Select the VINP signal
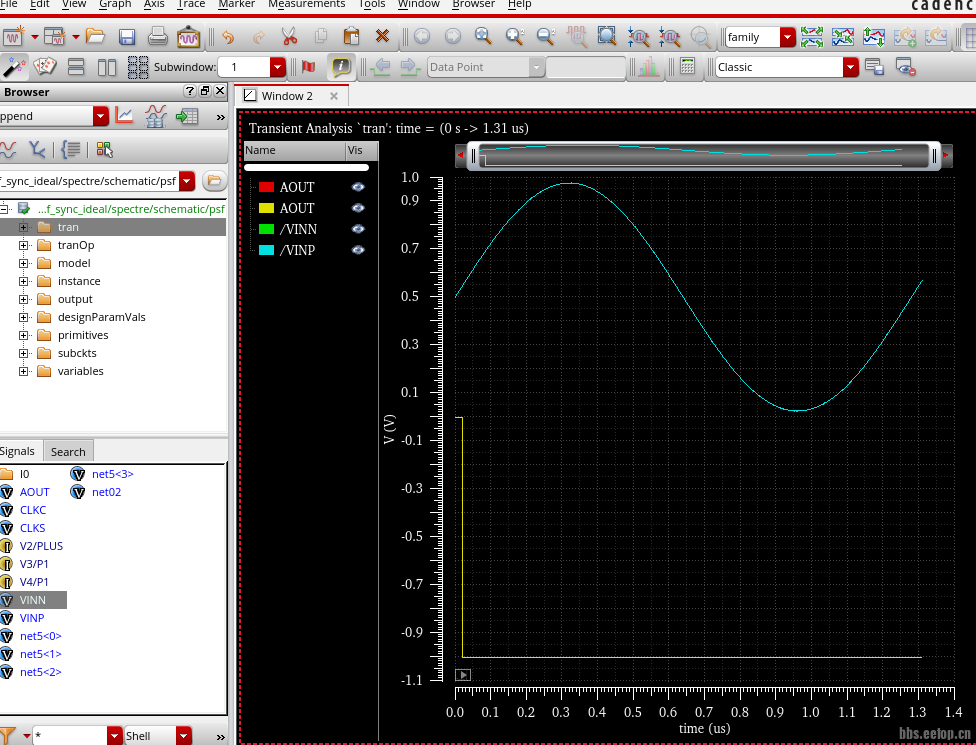976x745 pixels. [x=32, y=618]
